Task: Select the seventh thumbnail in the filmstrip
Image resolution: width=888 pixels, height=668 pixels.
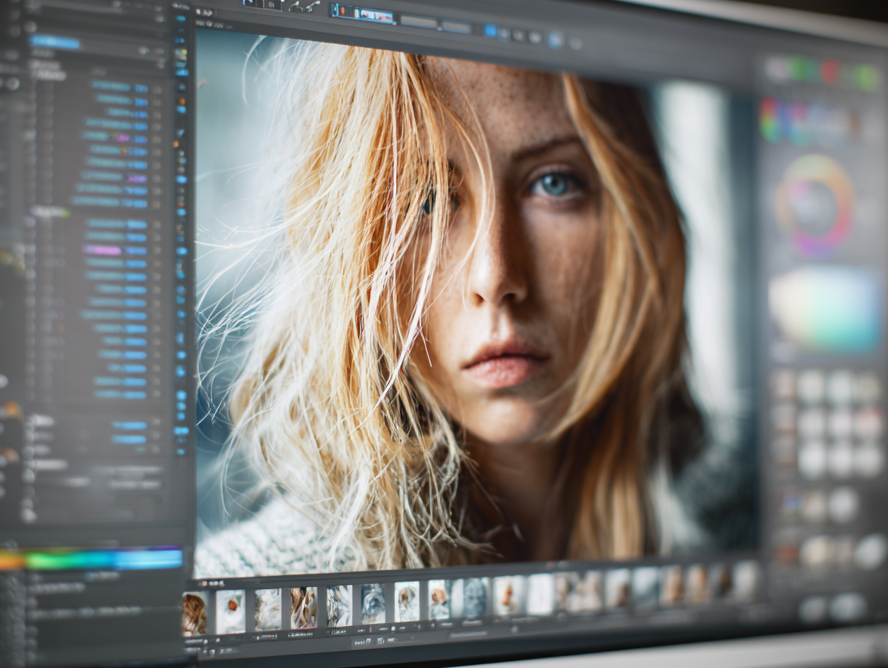Action: pyautogui.click(x=407, y=602)
